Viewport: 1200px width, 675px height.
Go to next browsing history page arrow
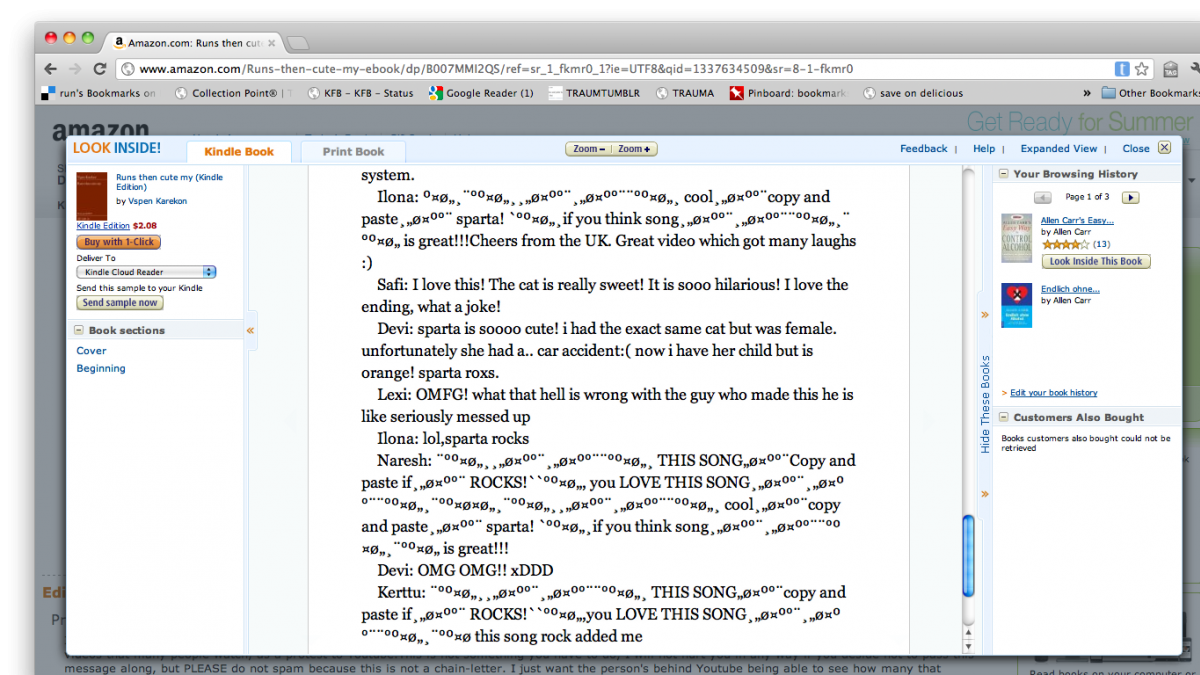[x=1130, y=197]
